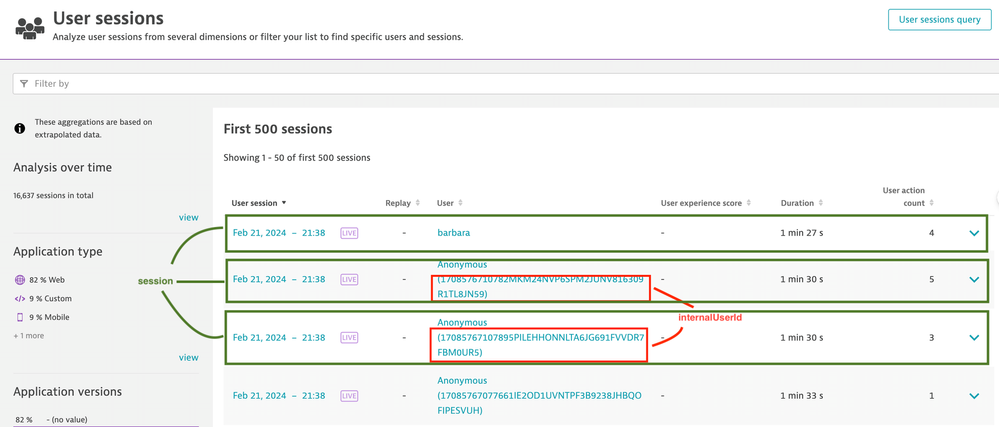Expand session with 5 user actions
Image resolution: width=999 pixels, height=427 pixels.
pos(973,280)
